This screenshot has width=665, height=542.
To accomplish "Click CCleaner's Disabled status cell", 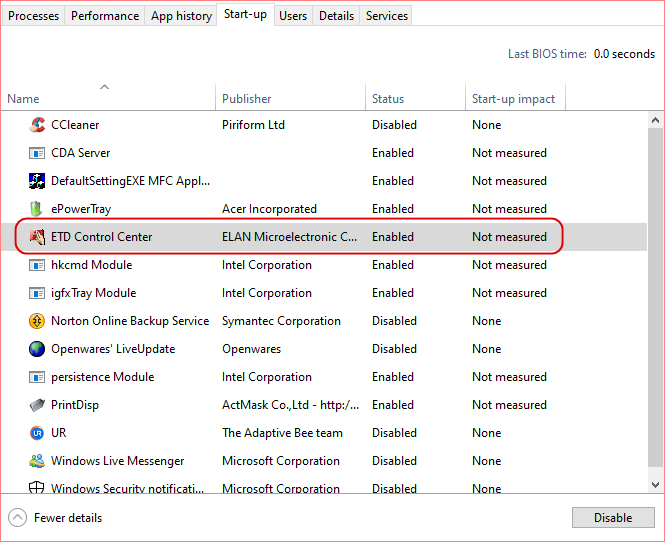I will pyautogui.click(x=394, y=125).
